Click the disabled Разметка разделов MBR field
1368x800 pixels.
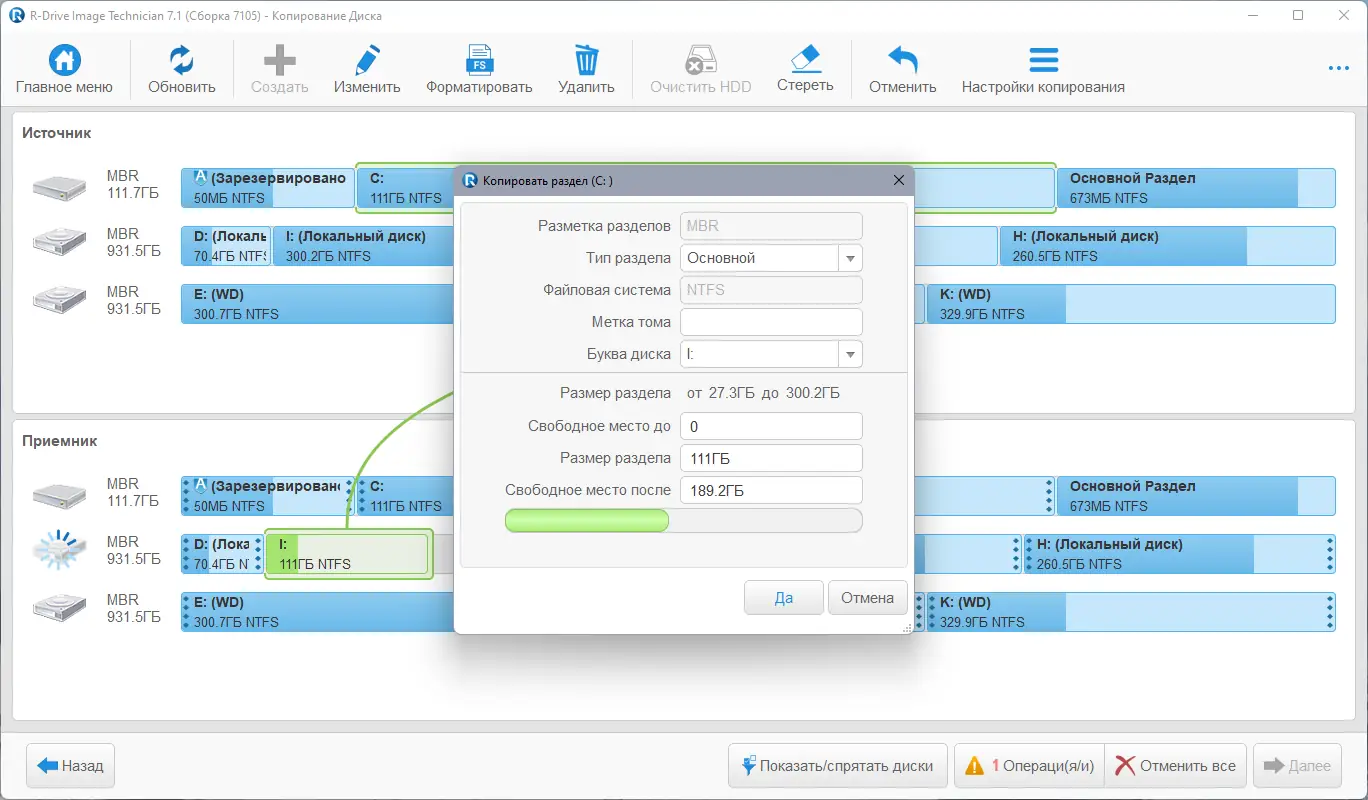[x=771, y=226]
